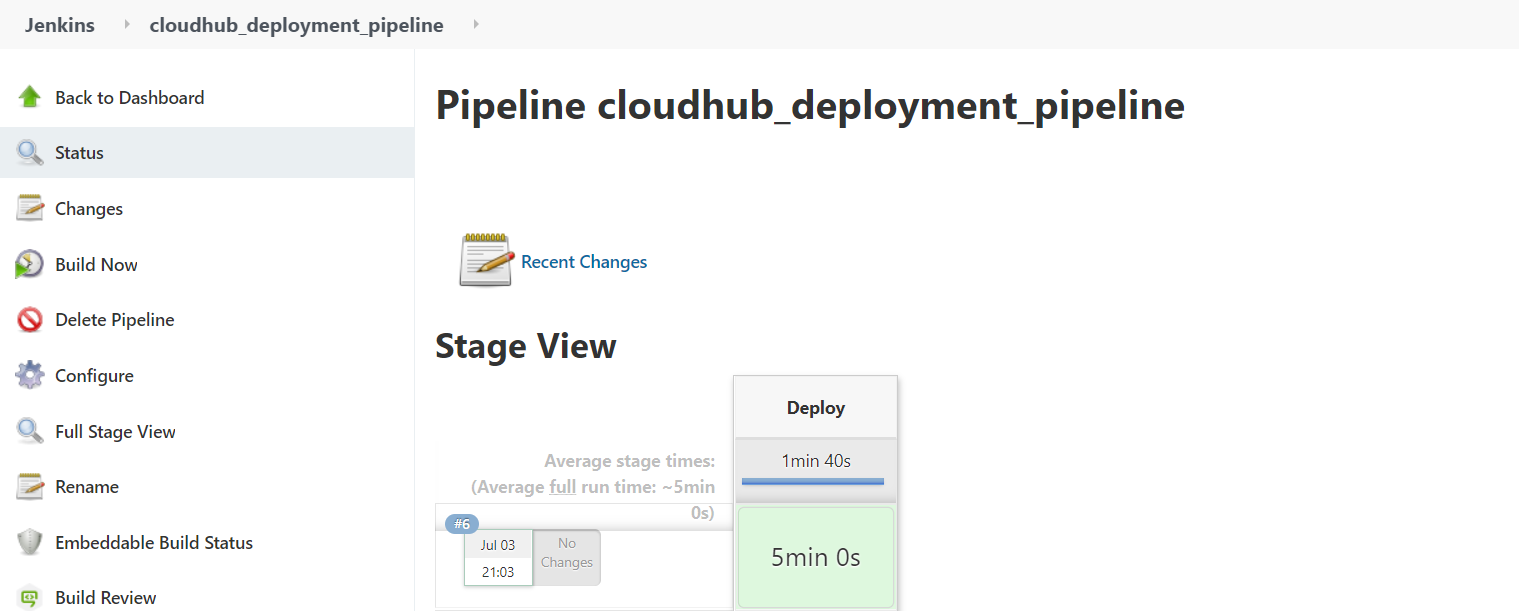Viewport: 1519px width, 611px height.
Task: Click the Changes notepad icon in sidebar
Action: tap(30, 208)
